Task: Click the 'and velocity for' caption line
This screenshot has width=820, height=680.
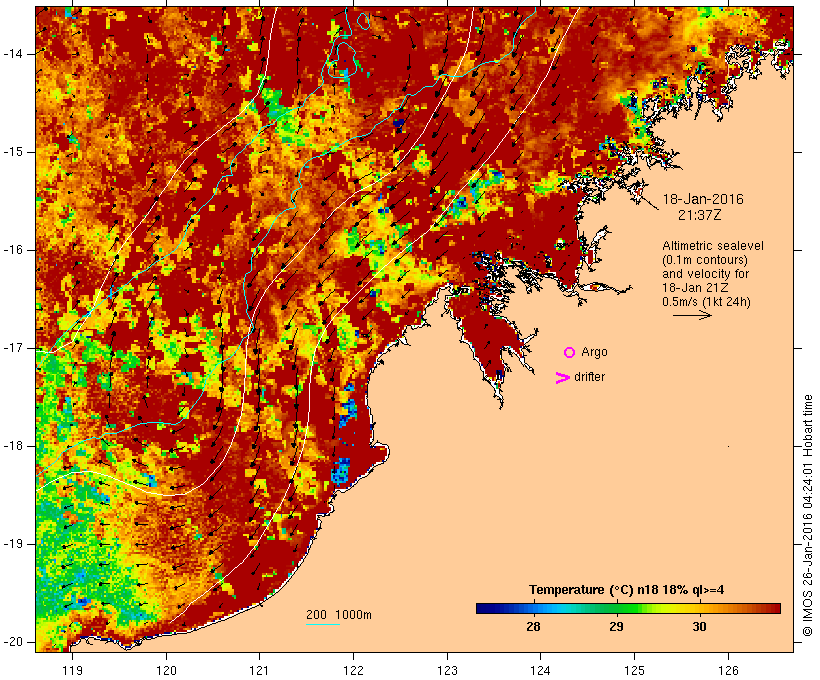Action: point(705,274)
